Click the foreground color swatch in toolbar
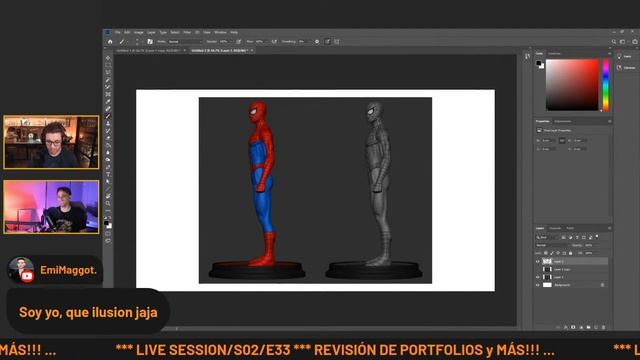Screen dimensions: 640x360 (107, 222)
